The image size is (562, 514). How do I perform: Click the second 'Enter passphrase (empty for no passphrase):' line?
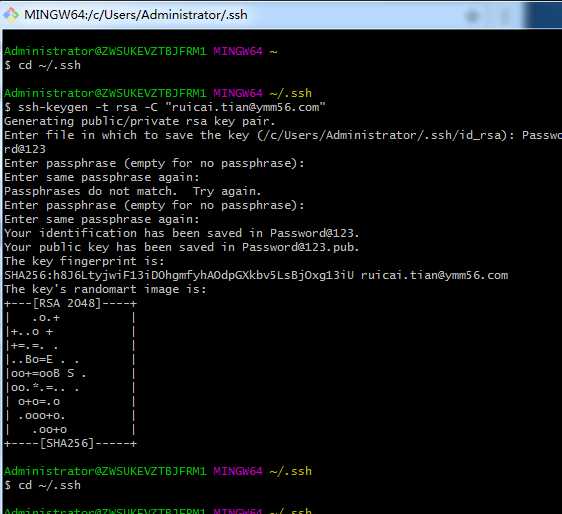coord(154,205)
